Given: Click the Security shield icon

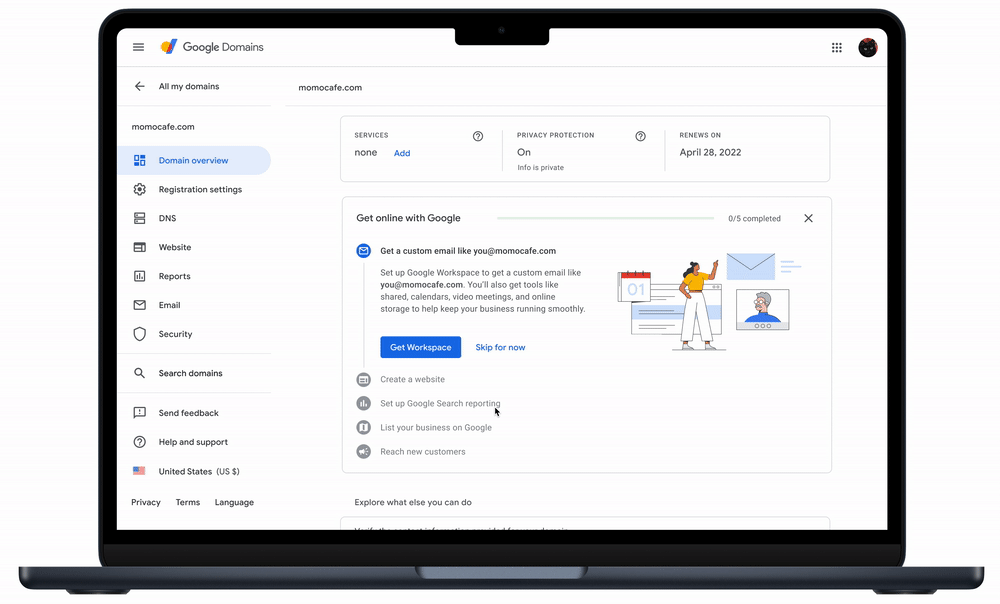Looking at the screenshot, I should tap(140, 334).
